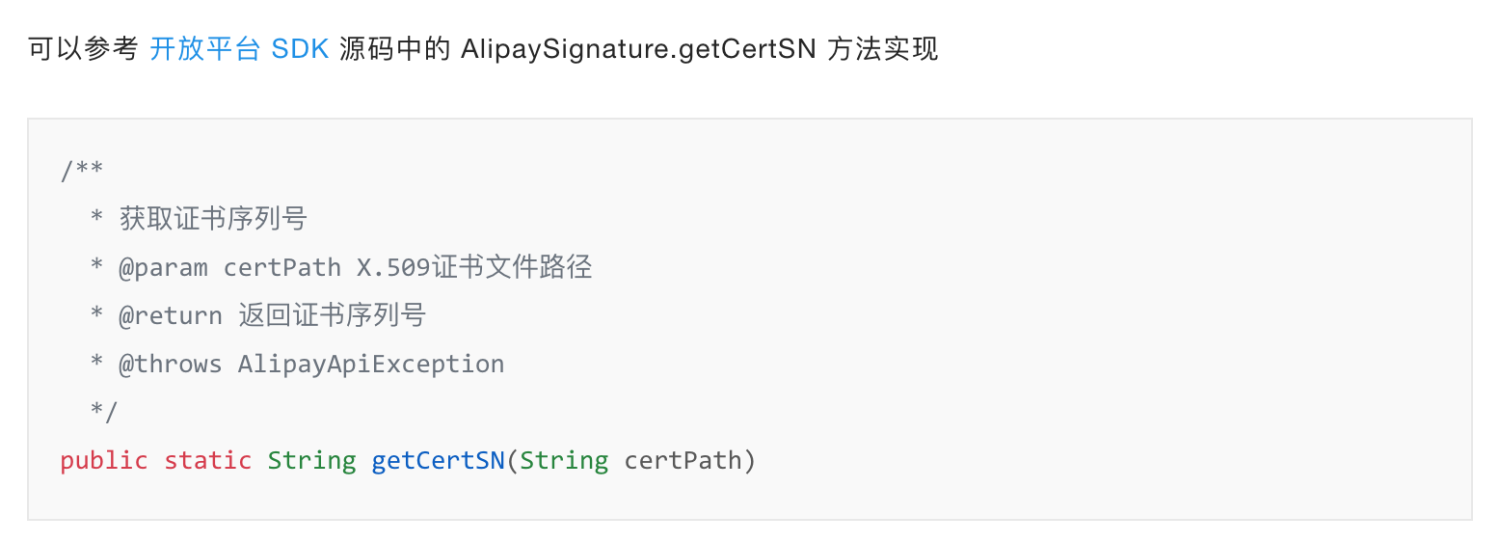Screen dimensions: 1500x542
Task: Click the String parameter type in parentheses
Action: tap(564, 460)
